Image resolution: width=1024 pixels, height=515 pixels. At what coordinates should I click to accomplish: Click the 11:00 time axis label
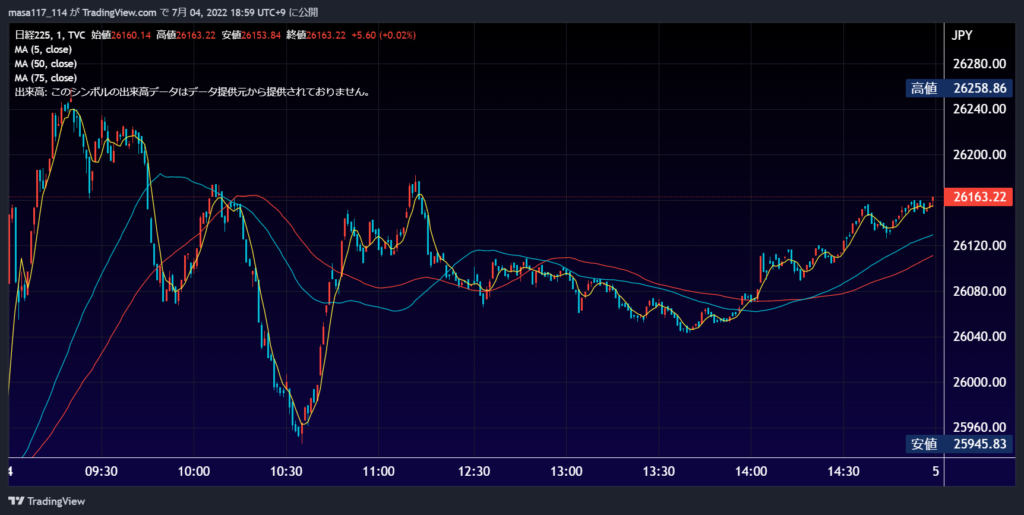point(379,471)
